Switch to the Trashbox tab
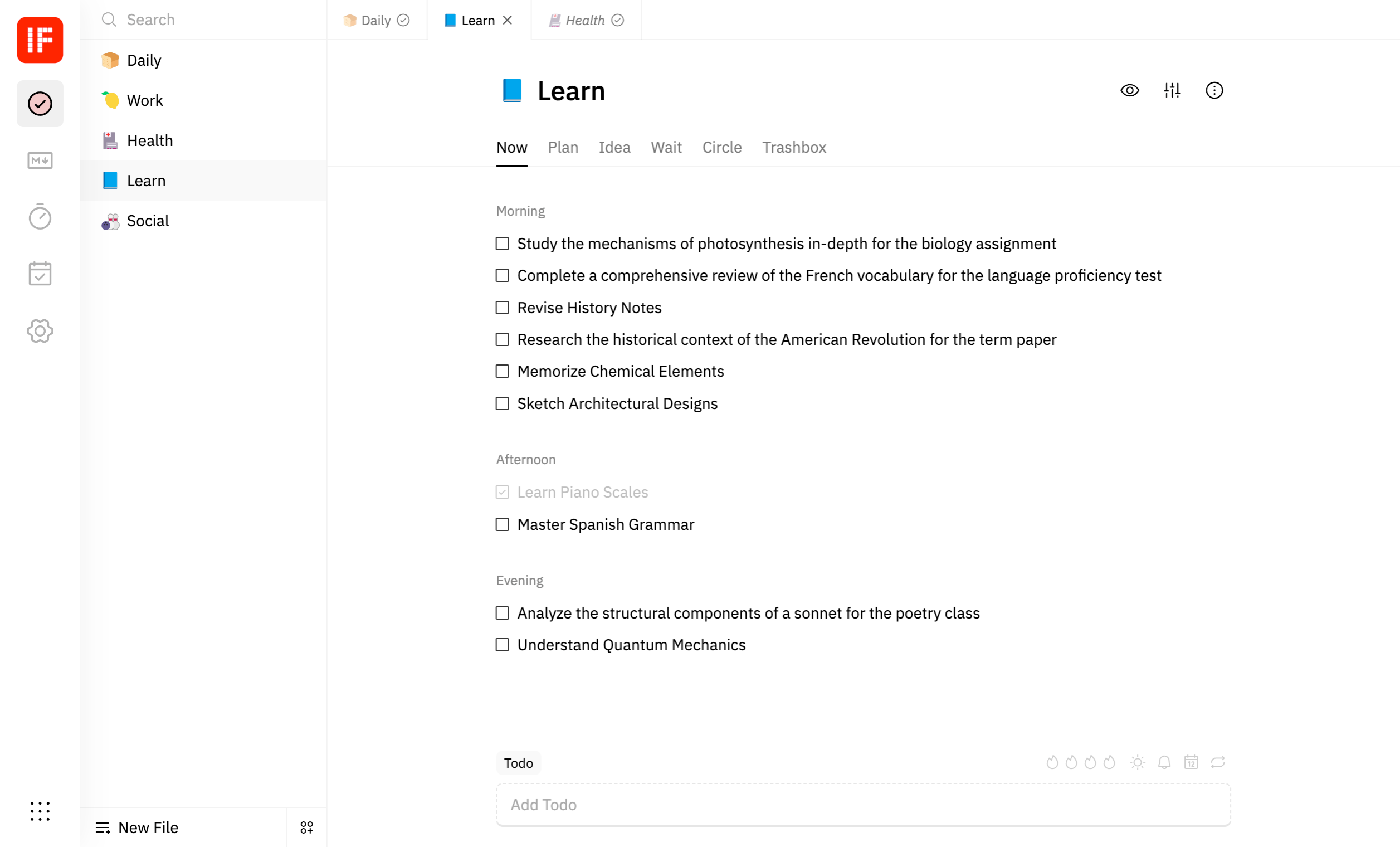Screen dimensions: 1400x847 (794, 147)
